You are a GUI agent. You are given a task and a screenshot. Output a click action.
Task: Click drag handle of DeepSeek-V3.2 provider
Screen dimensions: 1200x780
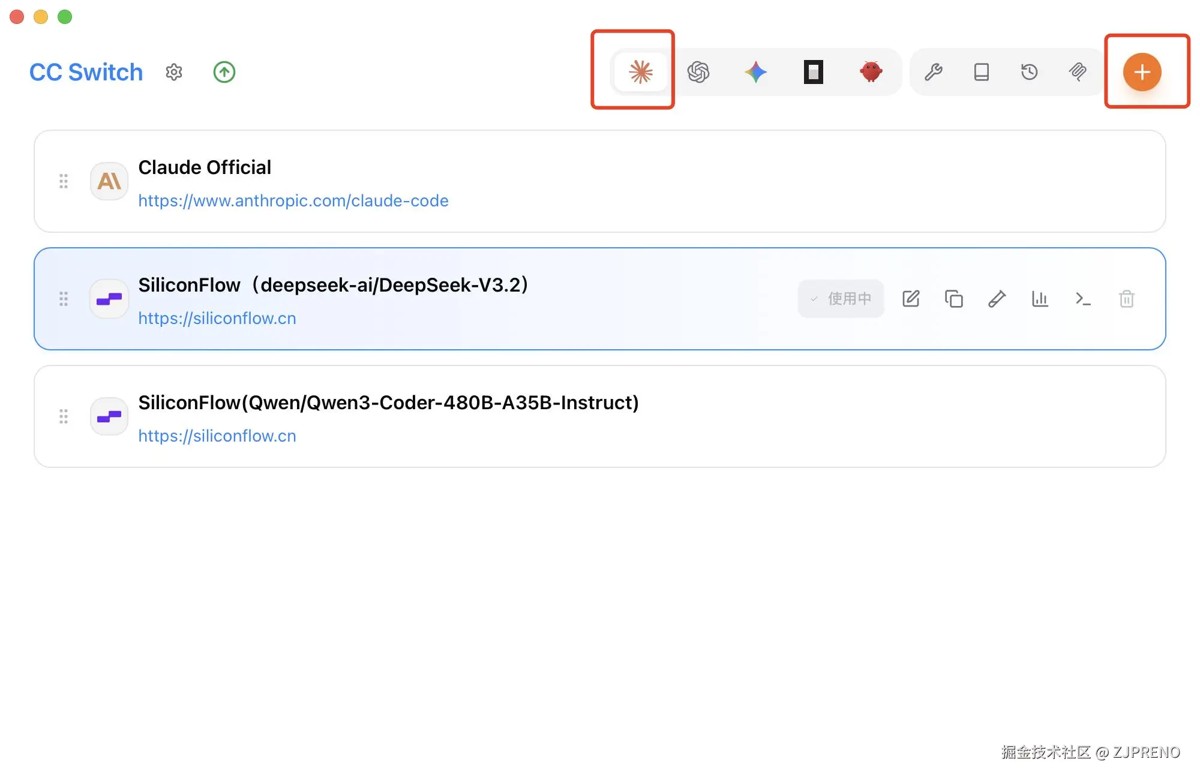(x=63, y=299)
